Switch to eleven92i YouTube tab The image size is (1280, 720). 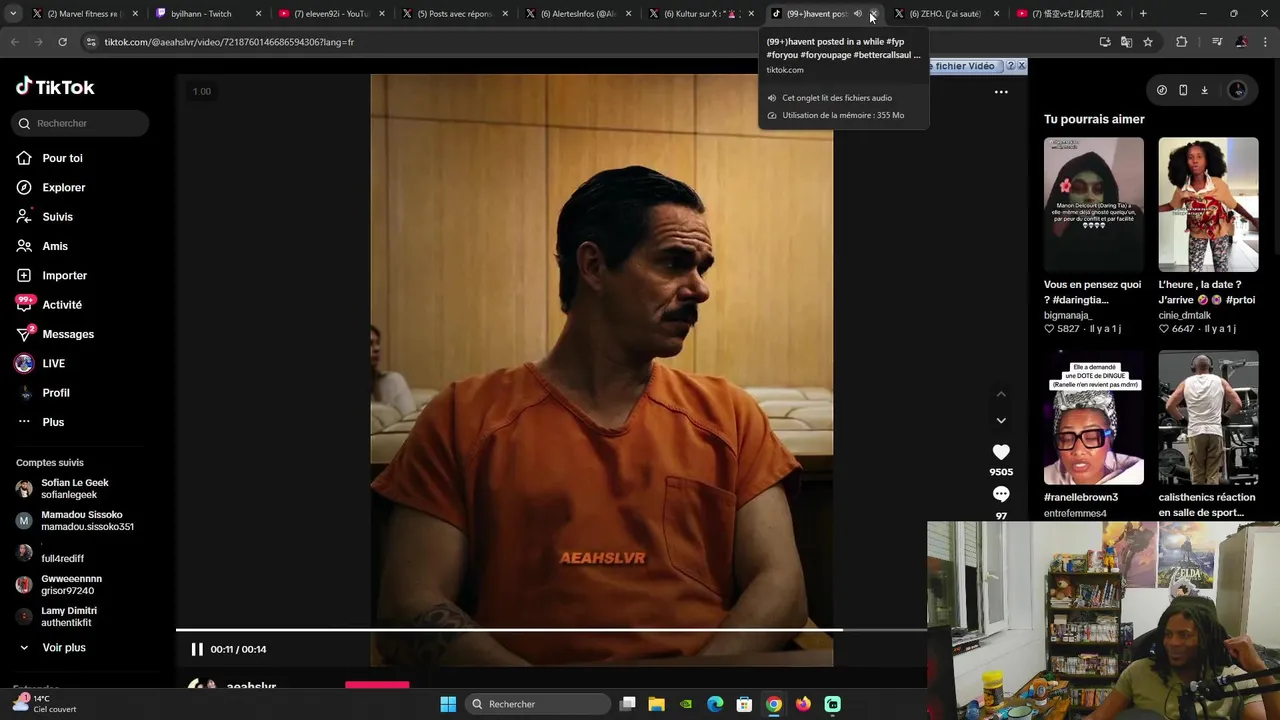330,14
